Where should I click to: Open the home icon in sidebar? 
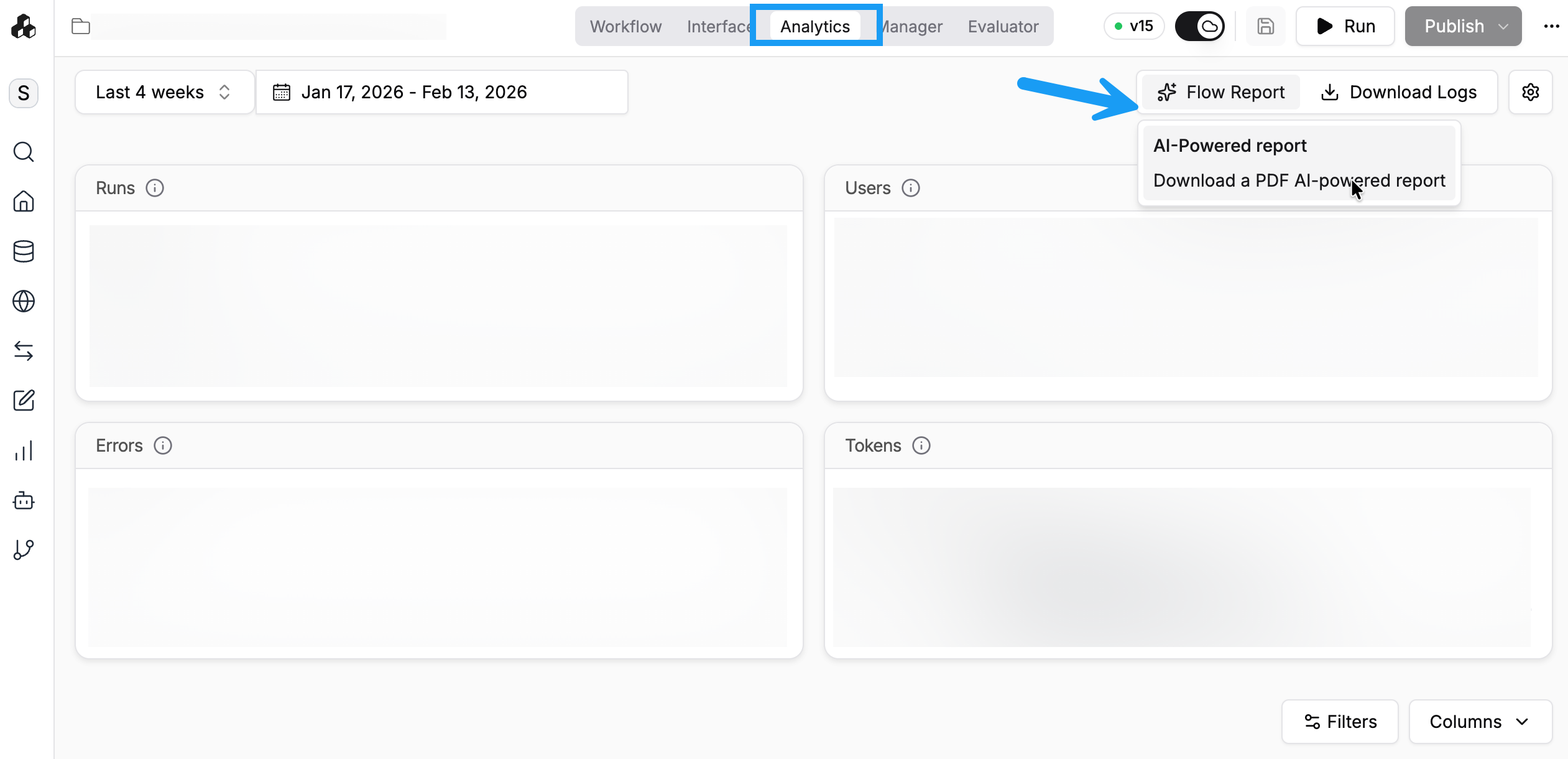(x=24, y=202)
